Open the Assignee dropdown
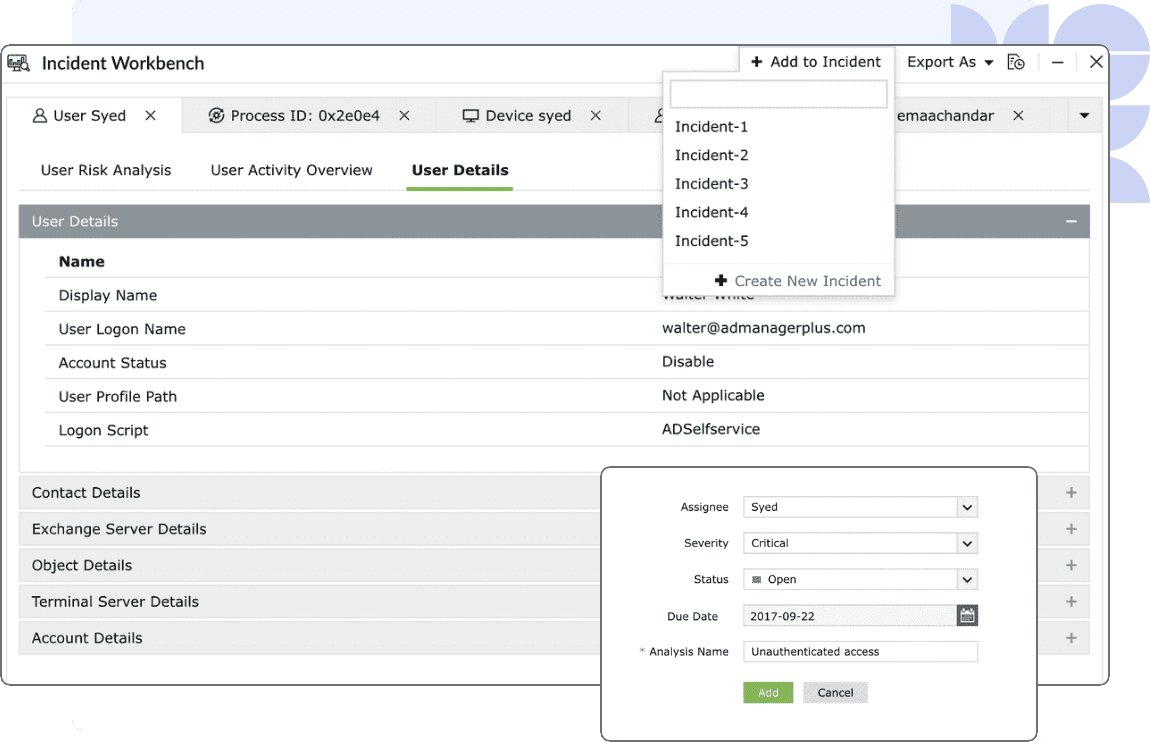This screenshot has width=1150, height=742. (966, 507)
